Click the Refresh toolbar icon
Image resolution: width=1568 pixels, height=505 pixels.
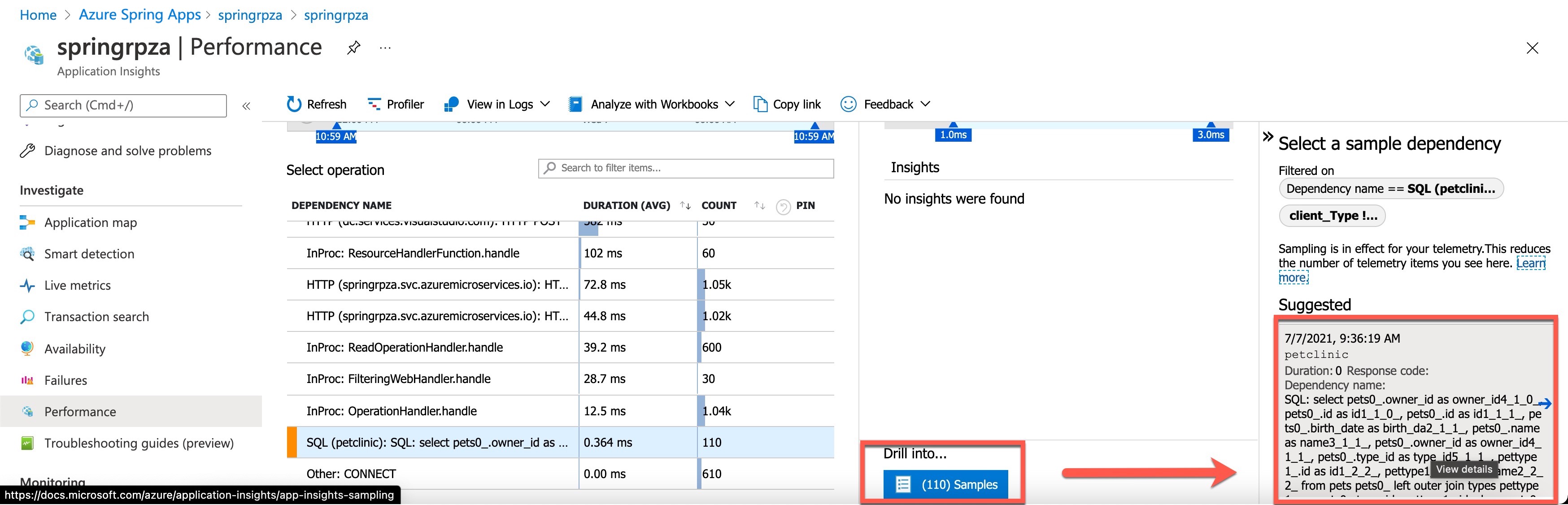click(x=294, y=104)
